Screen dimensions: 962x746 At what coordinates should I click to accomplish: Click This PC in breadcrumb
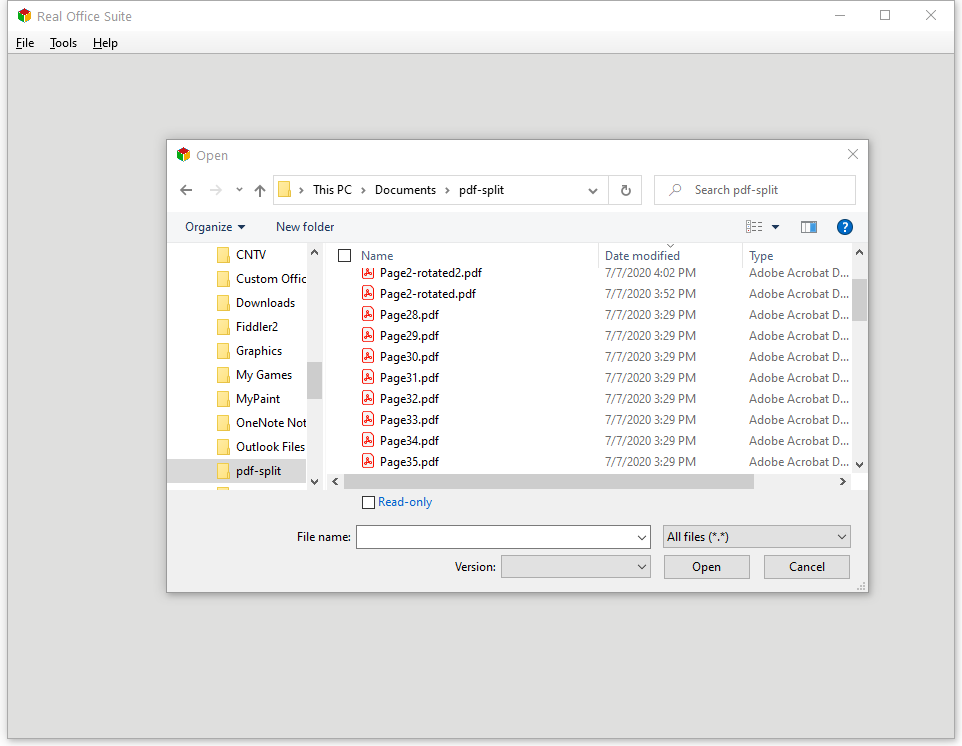[332, 190]
